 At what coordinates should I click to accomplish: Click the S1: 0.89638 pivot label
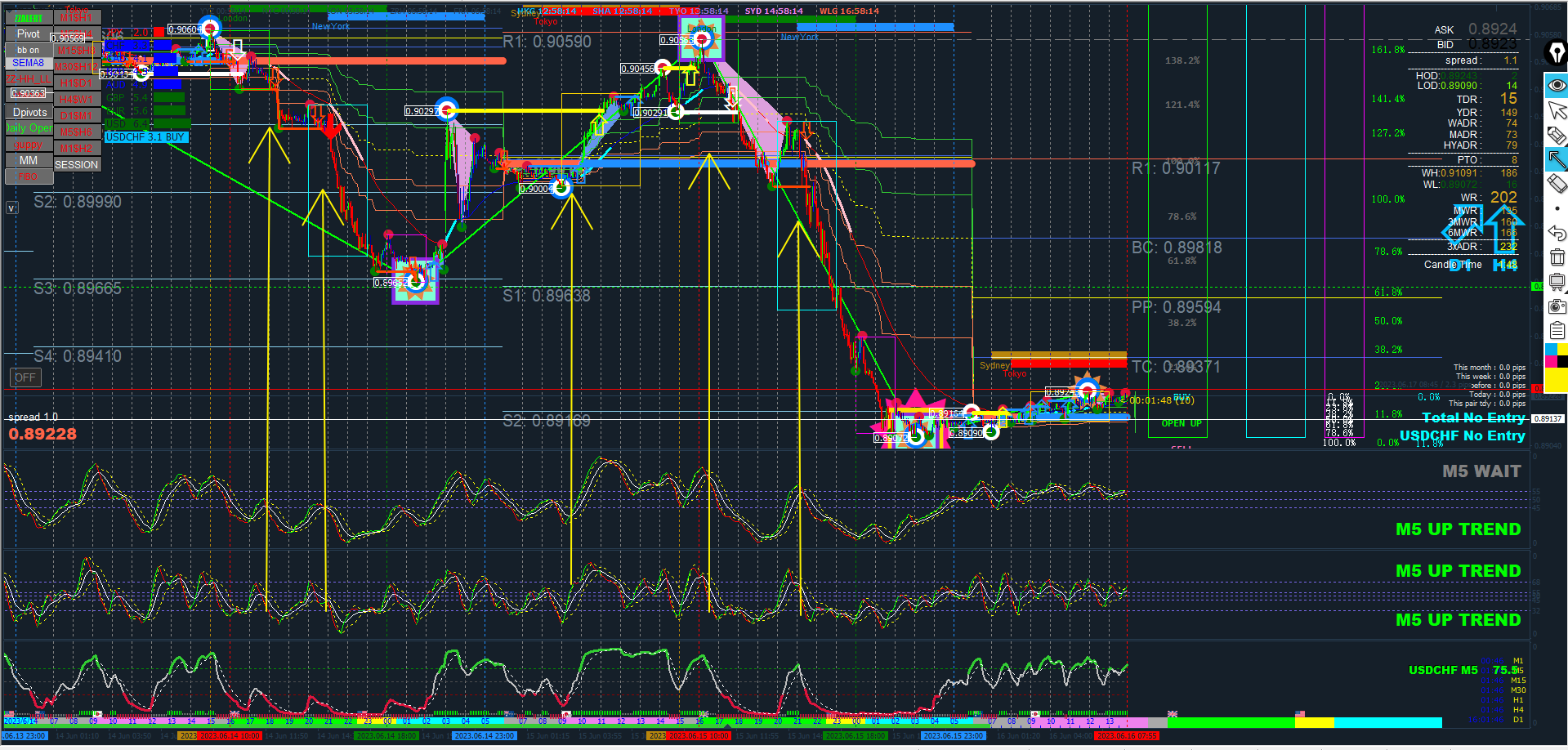[547, 296]
